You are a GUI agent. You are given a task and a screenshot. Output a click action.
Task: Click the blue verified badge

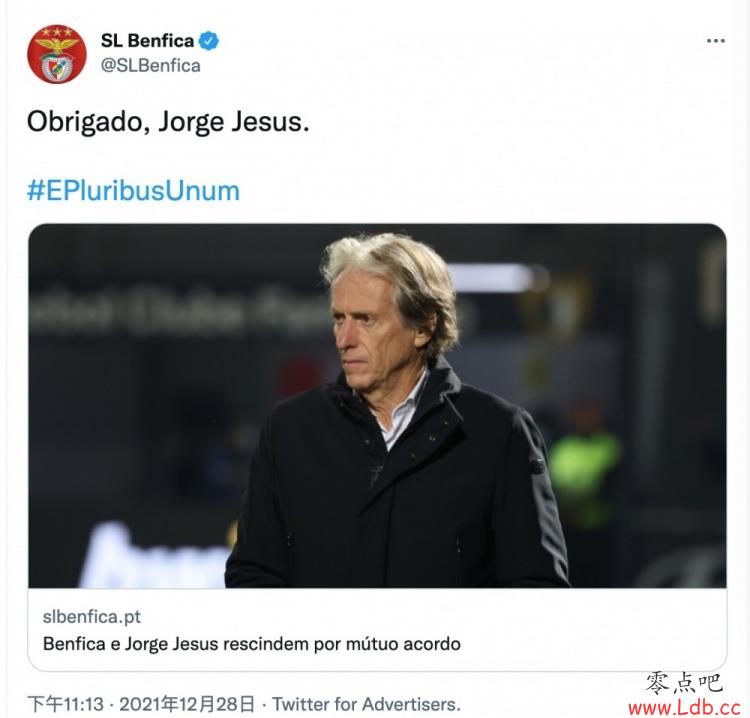209,41
